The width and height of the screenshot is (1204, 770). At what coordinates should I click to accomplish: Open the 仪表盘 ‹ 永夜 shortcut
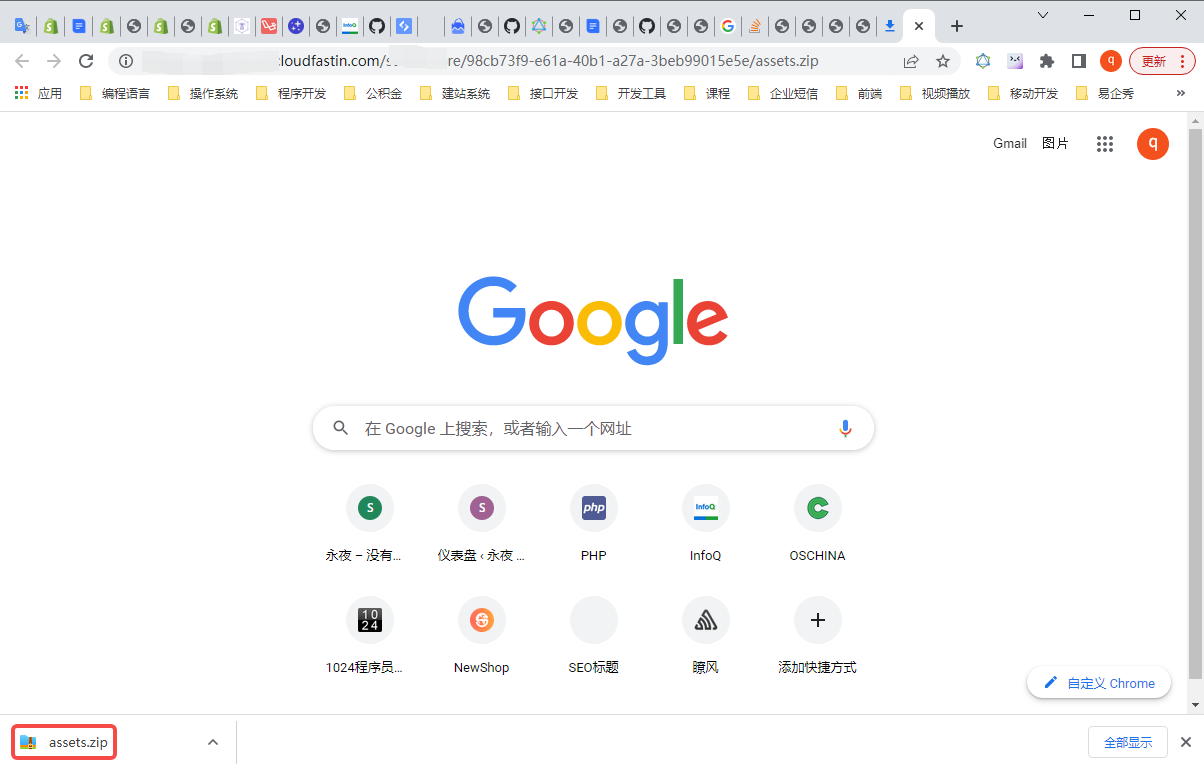[x=482, y=526]
